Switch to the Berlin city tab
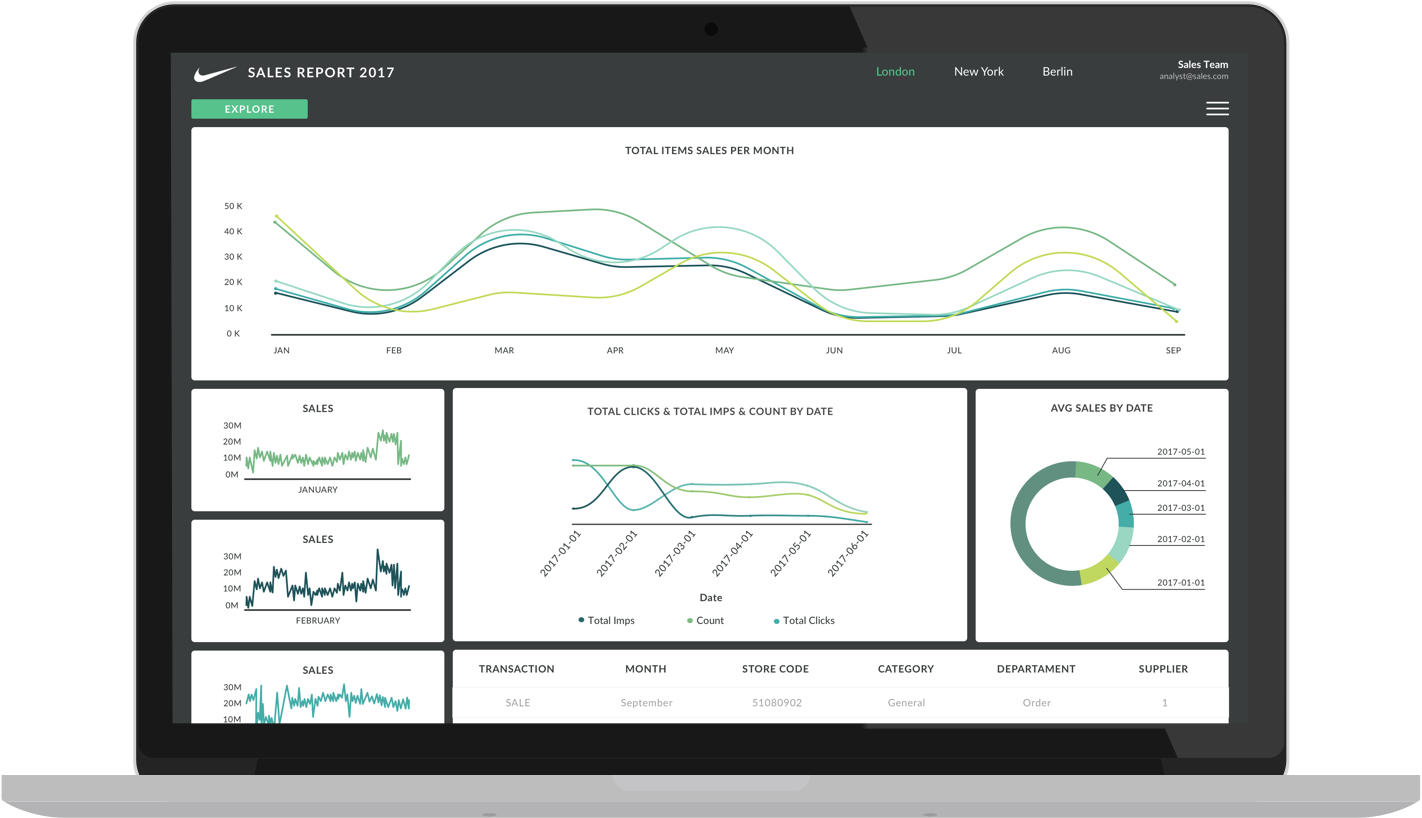Screen dimensions: 1422x818 [1057, 71]
